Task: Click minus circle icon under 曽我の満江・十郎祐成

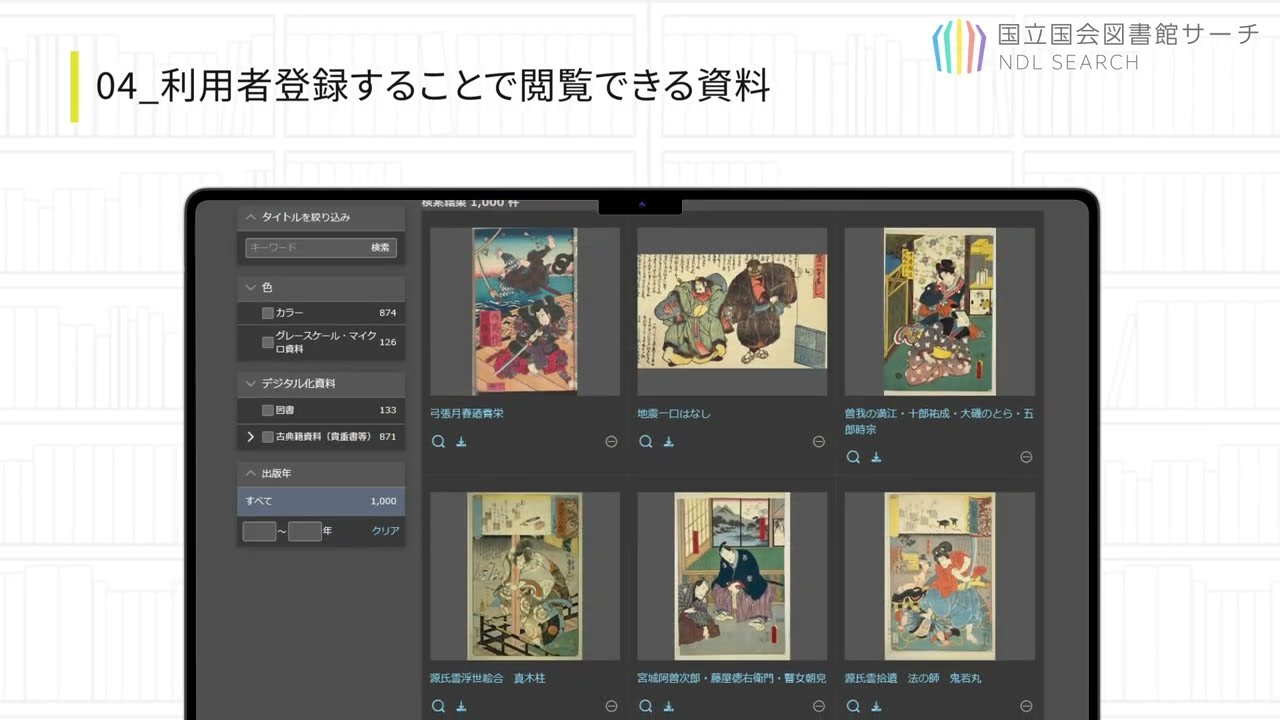Action: 1026,457
